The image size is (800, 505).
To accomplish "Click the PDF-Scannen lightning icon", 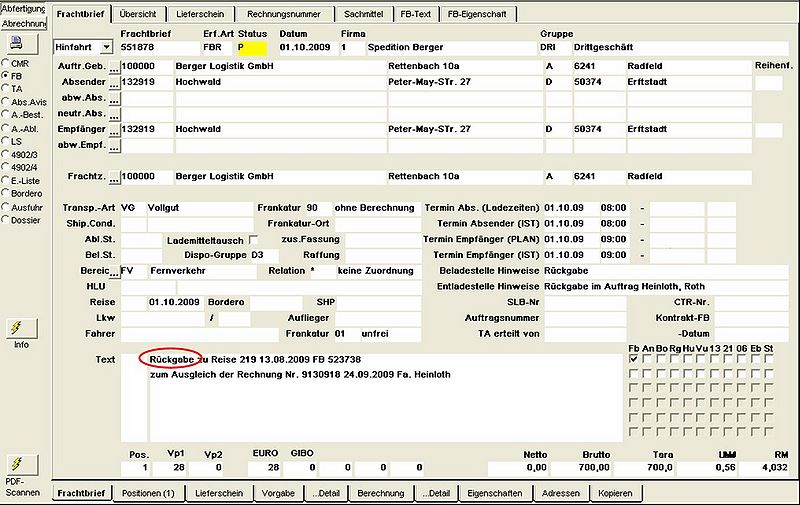I will coord(22,464).
